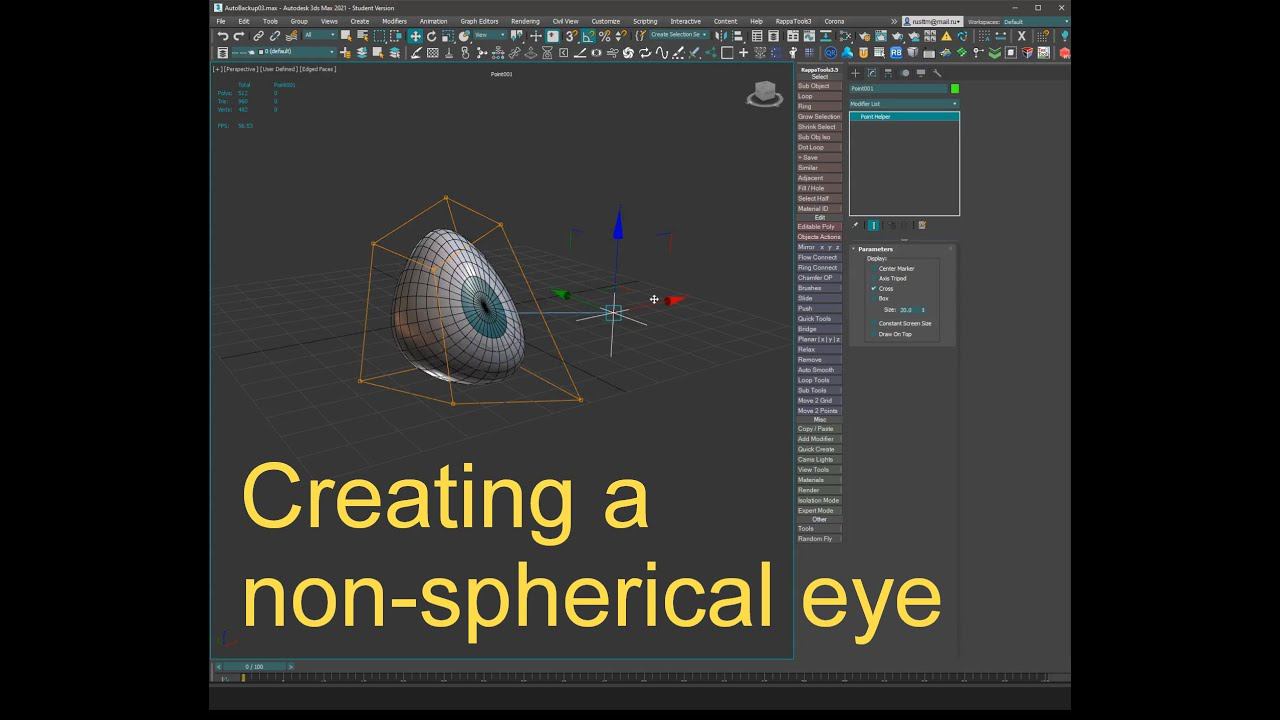This screenshot has height=720, width=1280.
Task: Open the Display command panel tab
Action: (921, 73)
